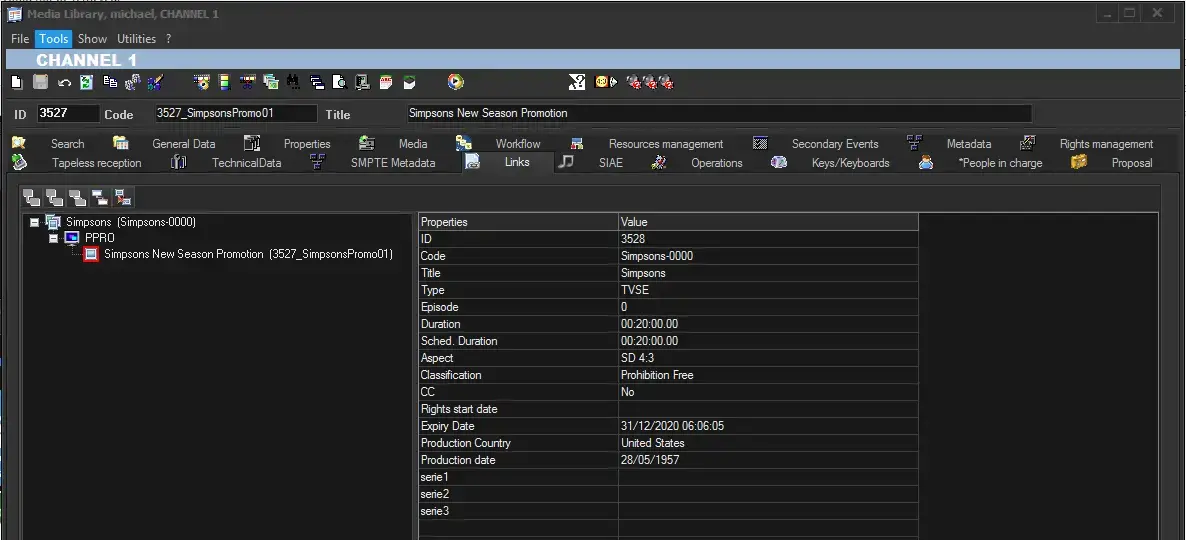
Task: Click the help question-mark arrow icon
Action: click(x=577, y=82)
